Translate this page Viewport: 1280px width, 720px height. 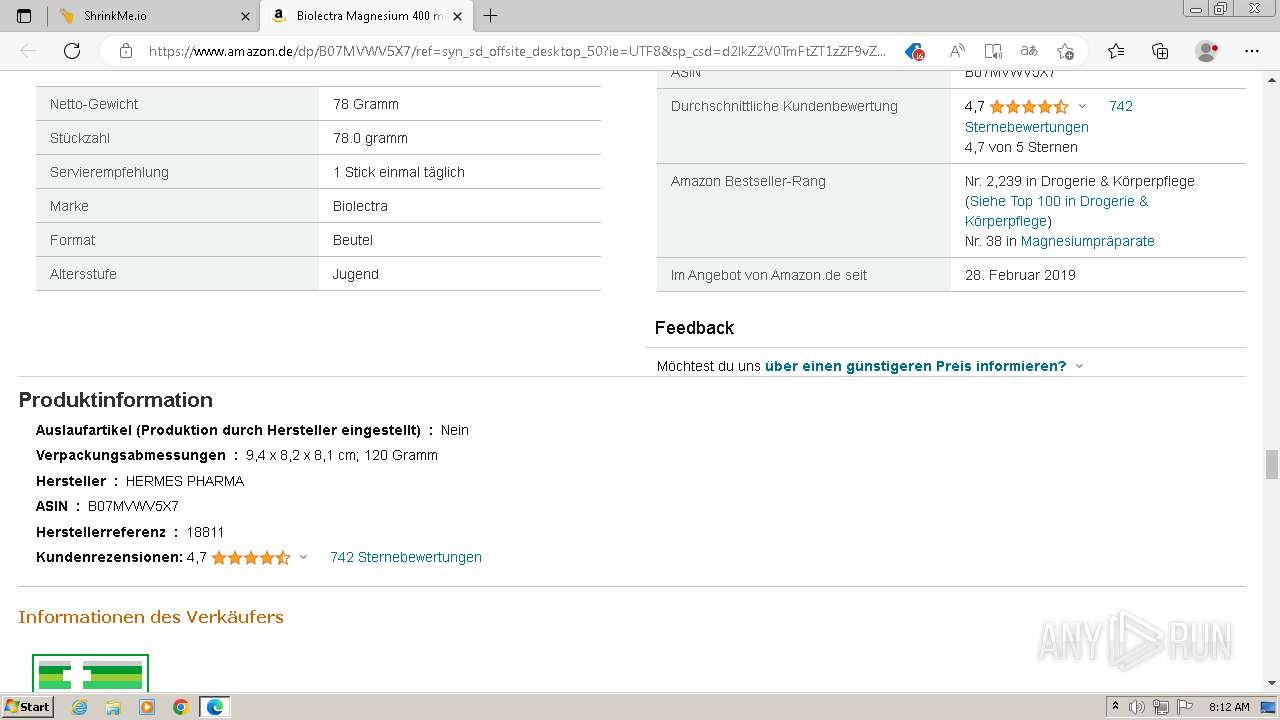[1029, 51]
